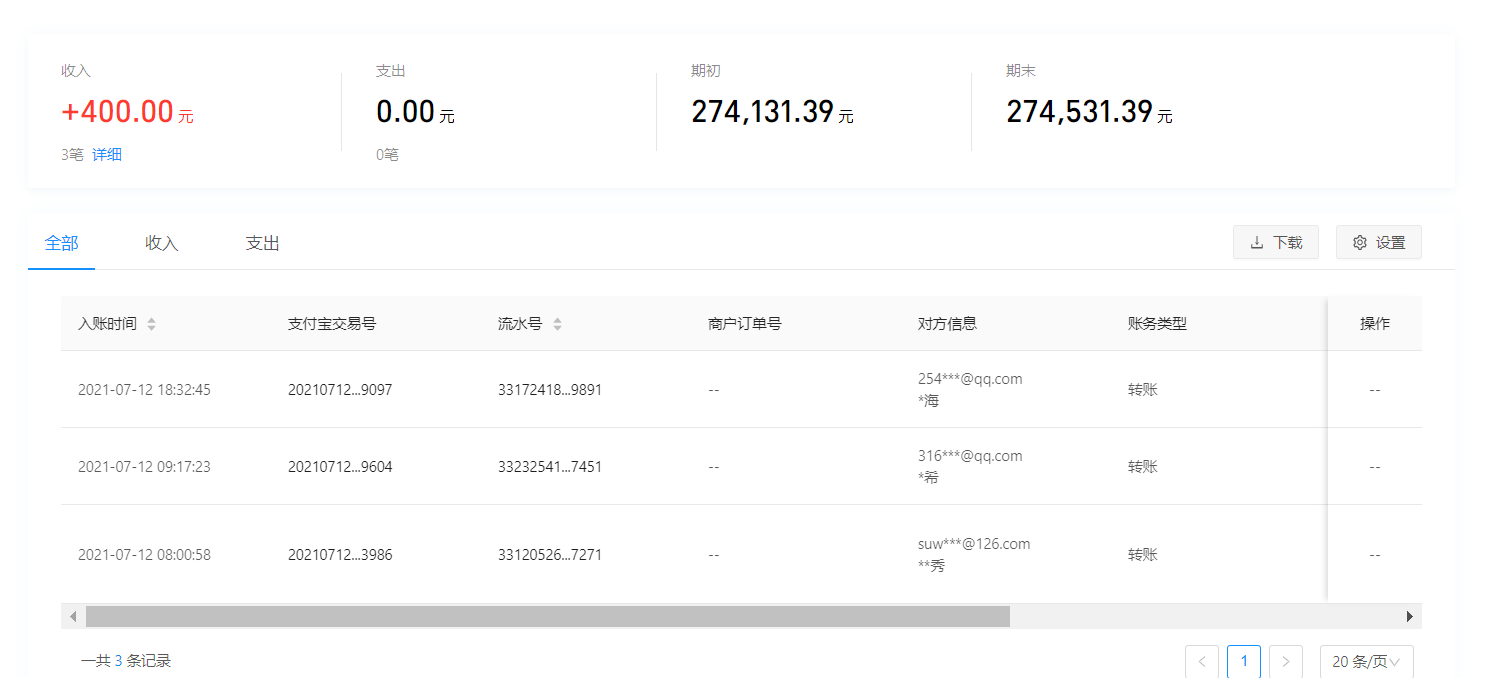The width and height of the screenshot is (1490, 678).
Task: Switch to the 全部 tab
Action: pos(61,243)
